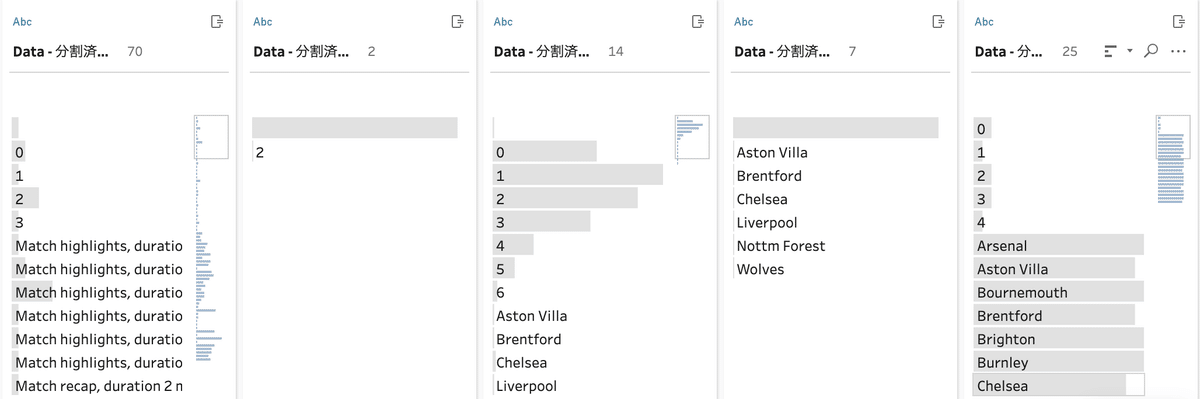Open Abc type dropdown of the 7-value field
The width and height of the screenshot is (1200, 399).
(x=743, y=21)
